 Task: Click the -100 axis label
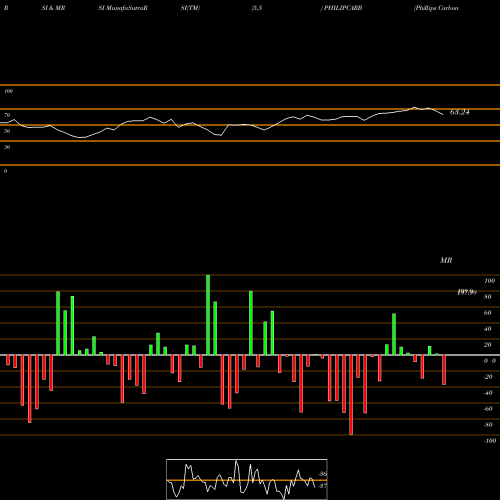coord(490,441)
